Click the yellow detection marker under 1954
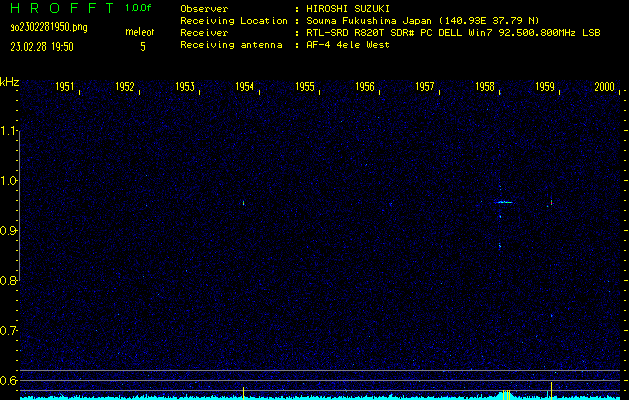The width and height of the screenshot is (629, 400). pos(243,392)
